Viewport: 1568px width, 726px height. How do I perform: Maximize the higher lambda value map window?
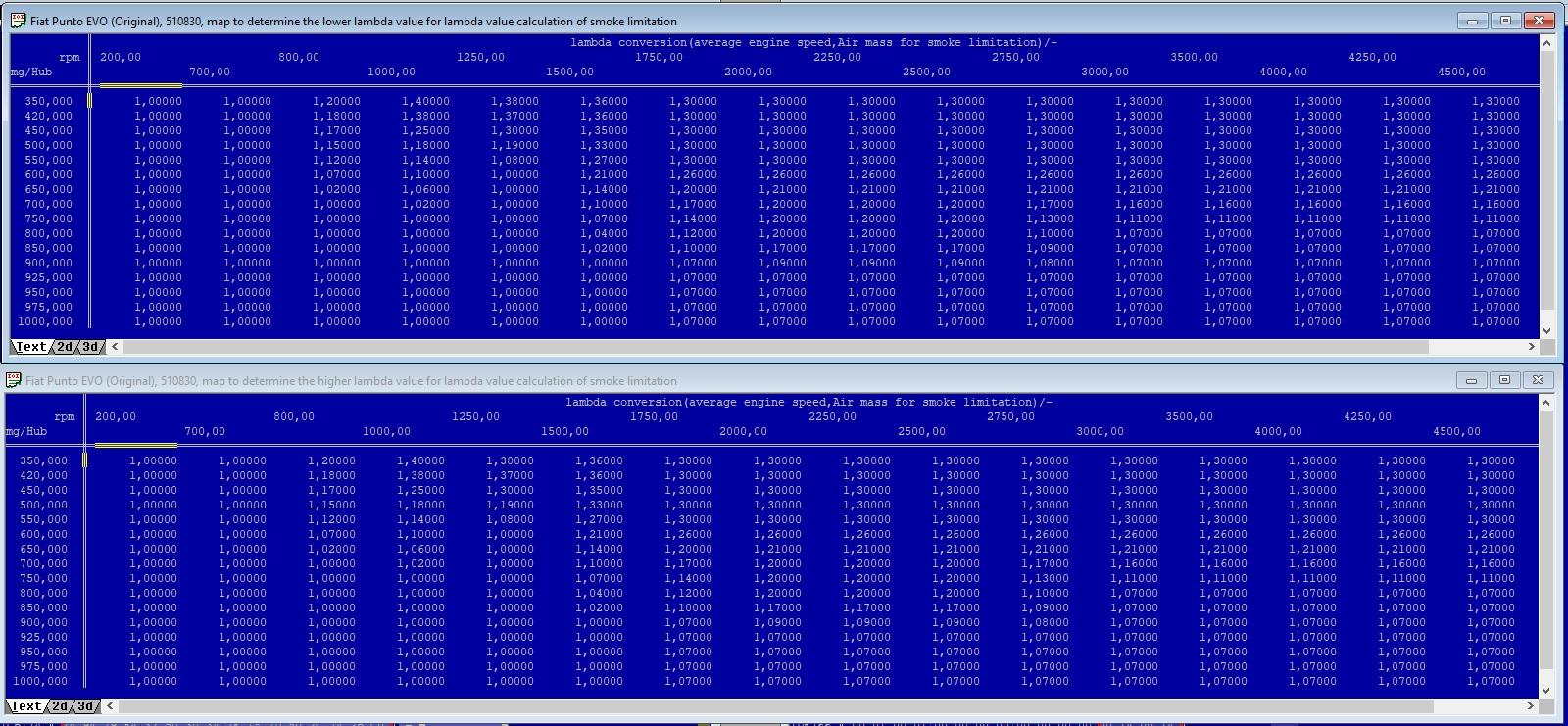pos(1504,380)
